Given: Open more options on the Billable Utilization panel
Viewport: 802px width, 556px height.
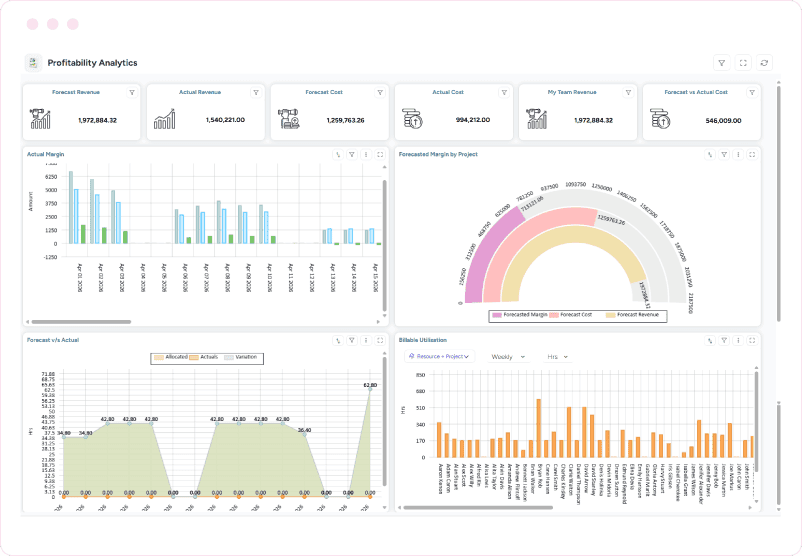Looking at the screenshot, I should coord(738,340).
